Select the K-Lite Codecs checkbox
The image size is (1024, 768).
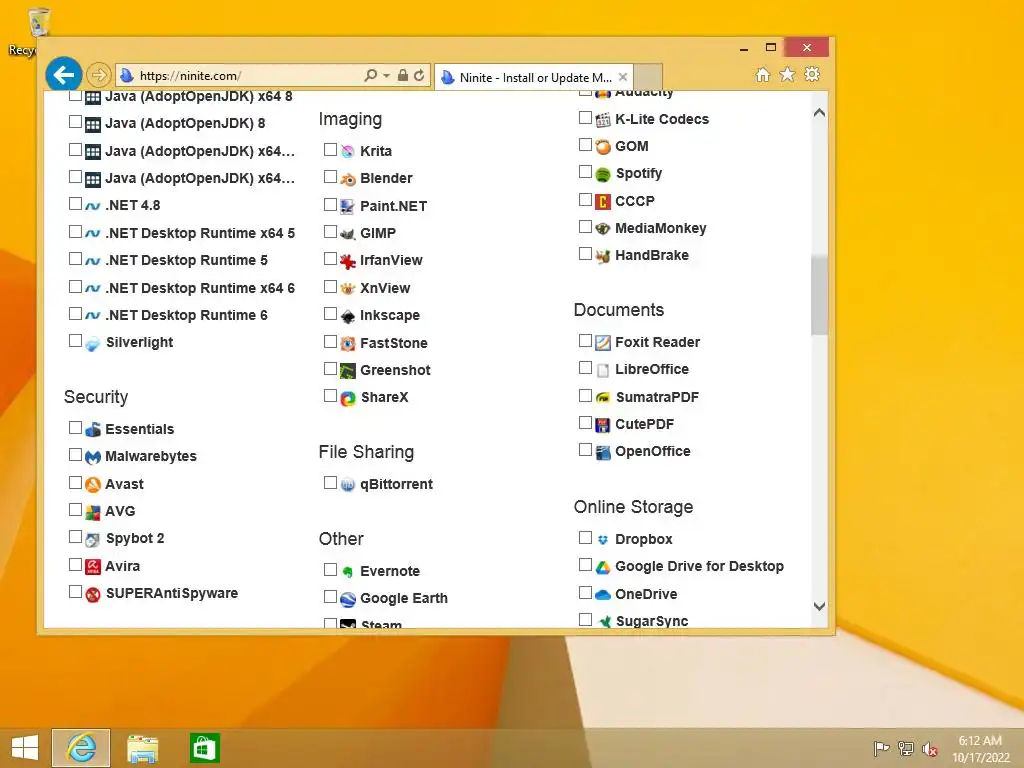click(585, 118)
